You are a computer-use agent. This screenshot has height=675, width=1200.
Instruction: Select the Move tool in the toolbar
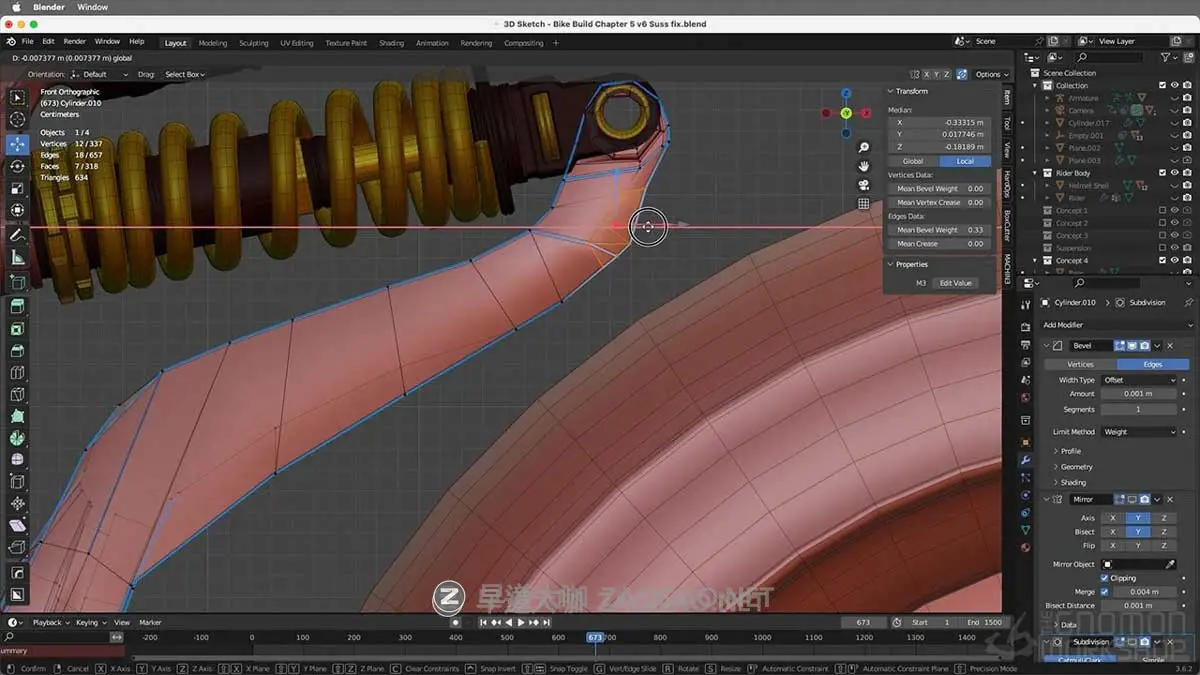coord(17,144)
